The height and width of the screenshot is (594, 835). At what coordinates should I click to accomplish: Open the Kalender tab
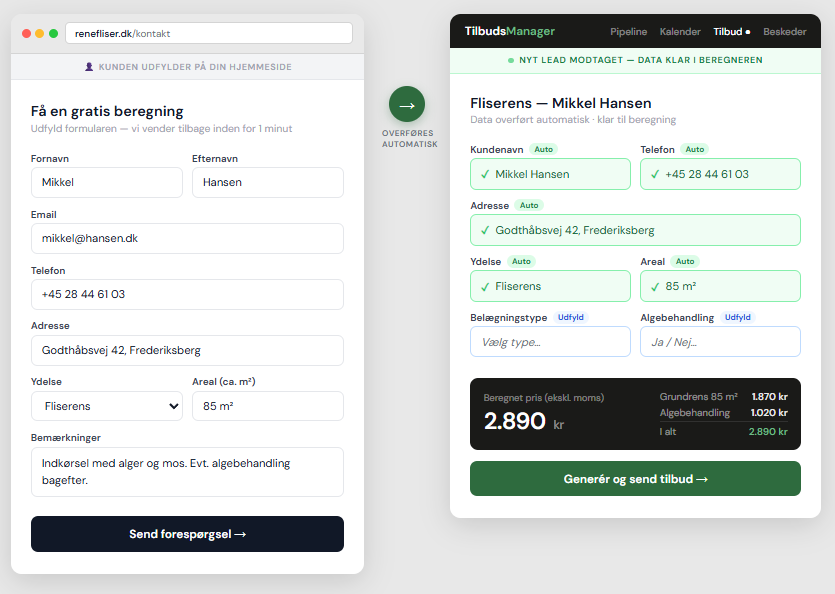(x=680, y=31)
